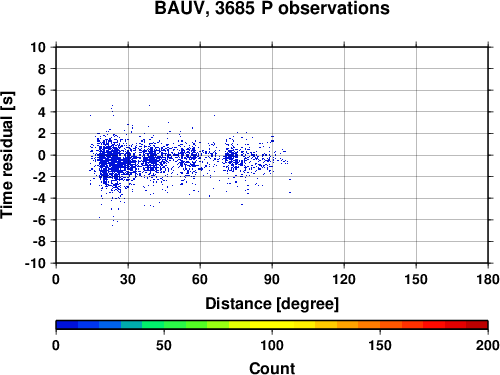Click the colorbar tick label 150
The height and width of the screenshot is (375, 500).
coord(380,345)
